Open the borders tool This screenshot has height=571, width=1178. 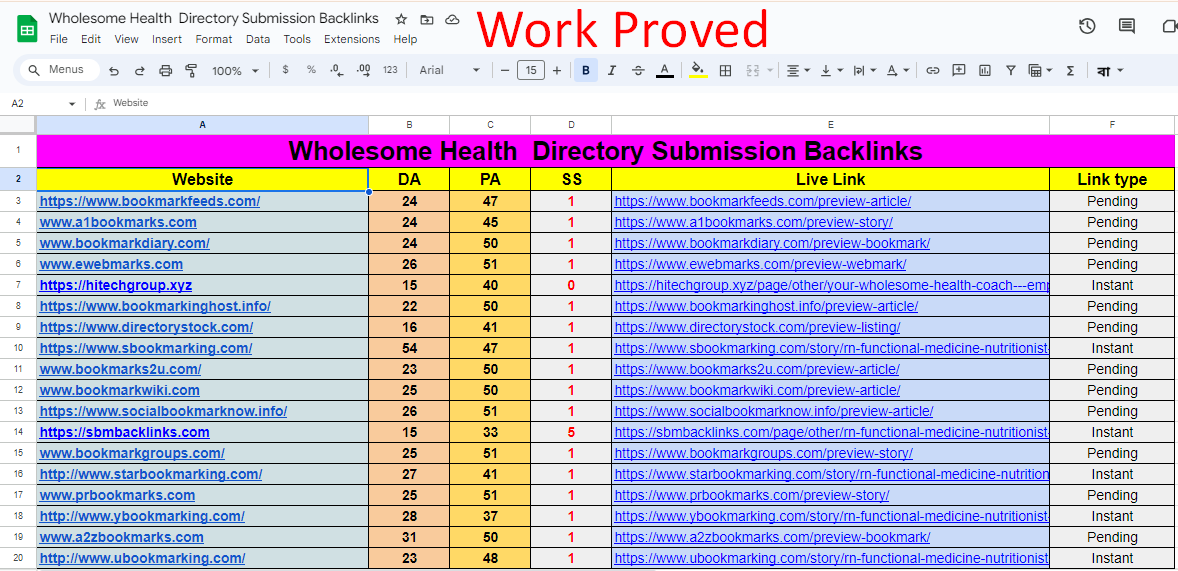[725, 71]
